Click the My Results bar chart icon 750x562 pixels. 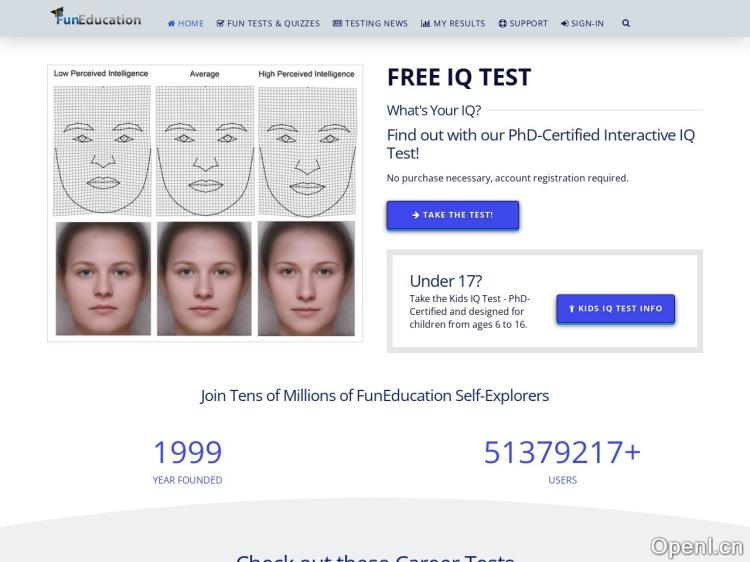tap(425, 23)
